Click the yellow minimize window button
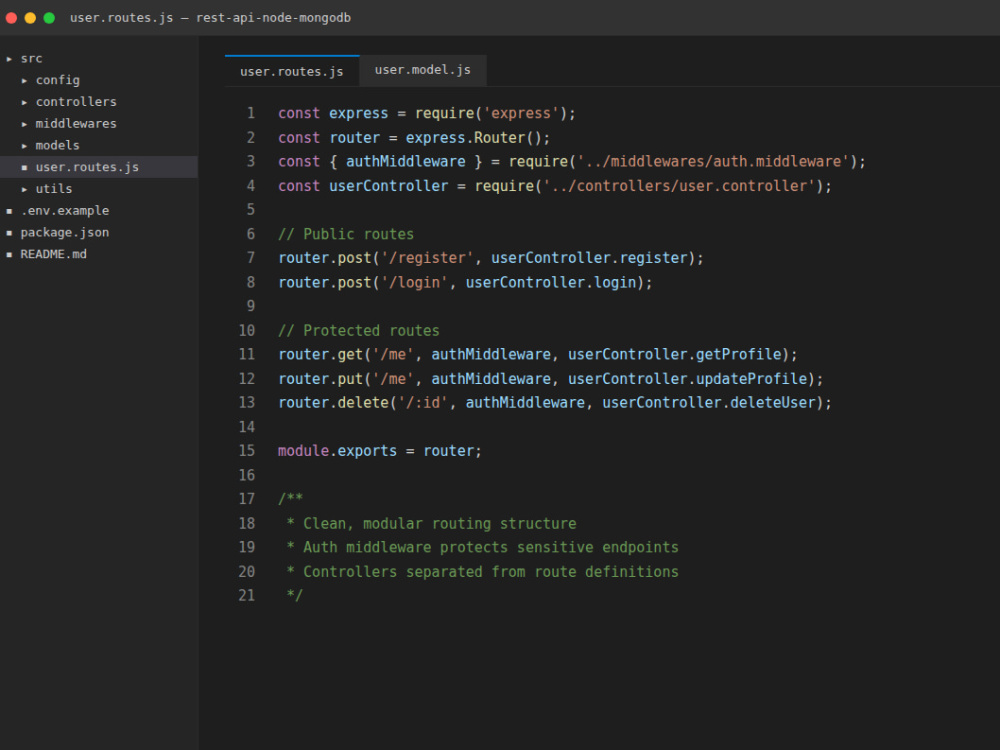This screenshot has height=750, width=1000. click(x=30, y=18)
